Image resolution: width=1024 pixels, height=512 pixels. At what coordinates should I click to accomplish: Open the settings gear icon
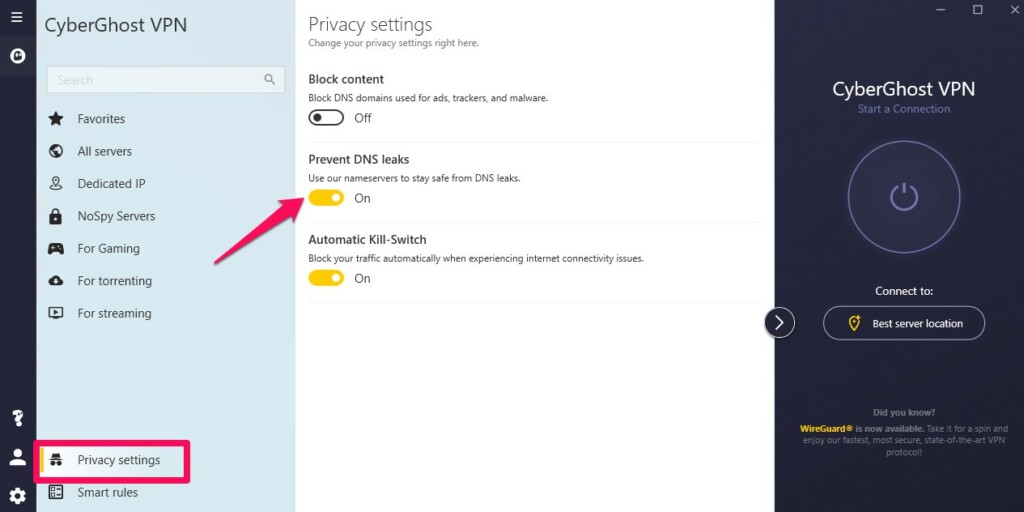coord(18,496)
